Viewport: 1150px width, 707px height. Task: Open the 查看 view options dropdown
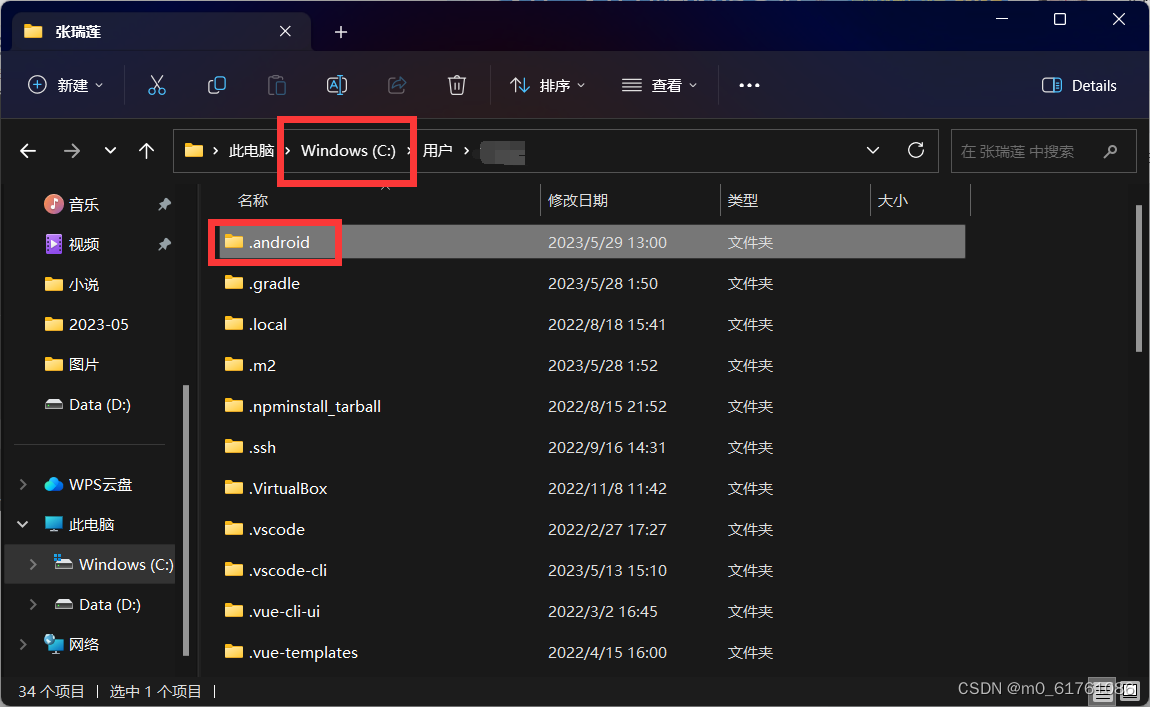tap(660, 85)
